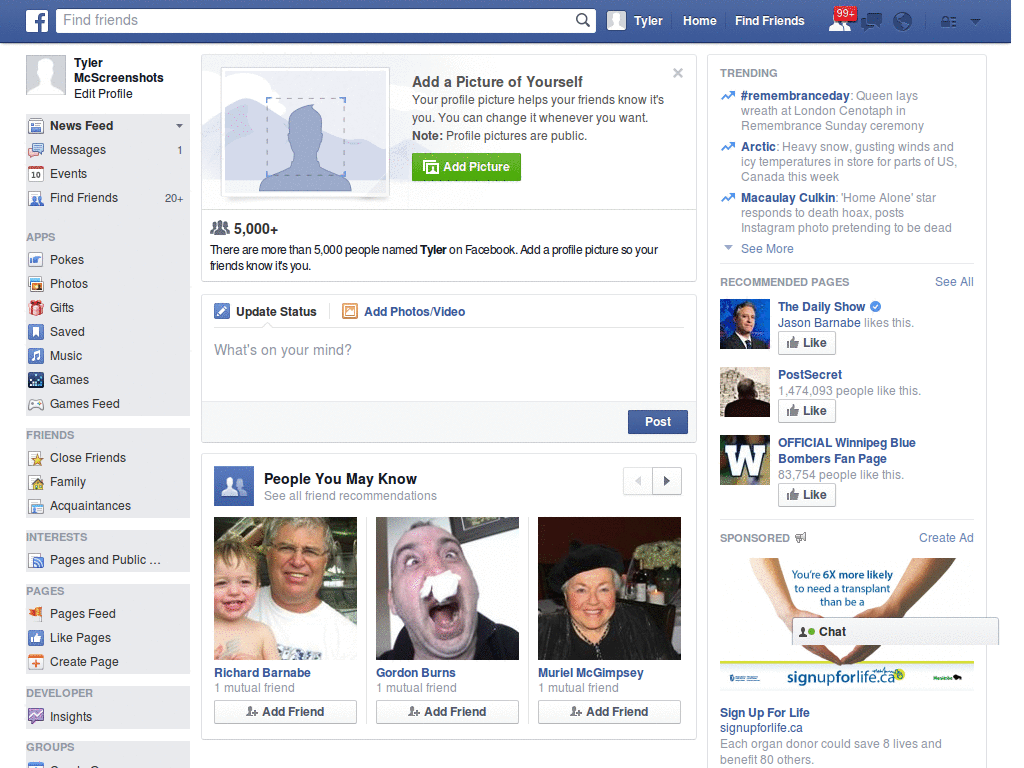Open the Sign Up For Life ad link
The width and height of the screenshot is (1024, 768).
click(765, 712)
